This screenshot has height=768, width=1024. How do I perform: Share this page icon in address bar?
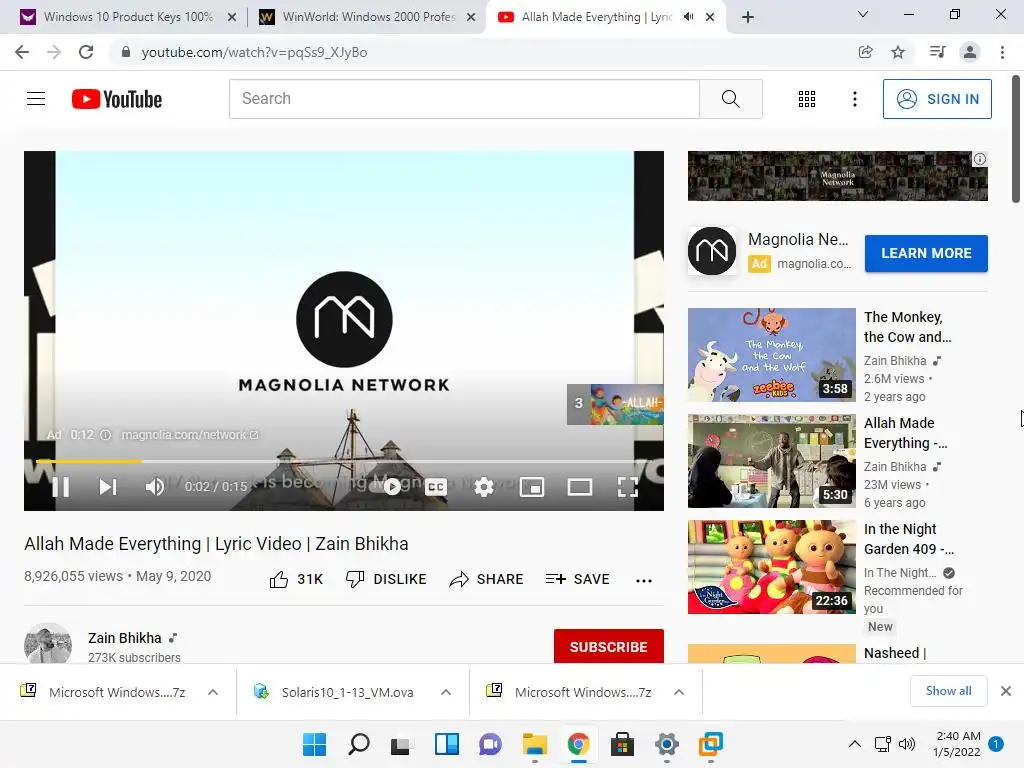tap(865, 52)
